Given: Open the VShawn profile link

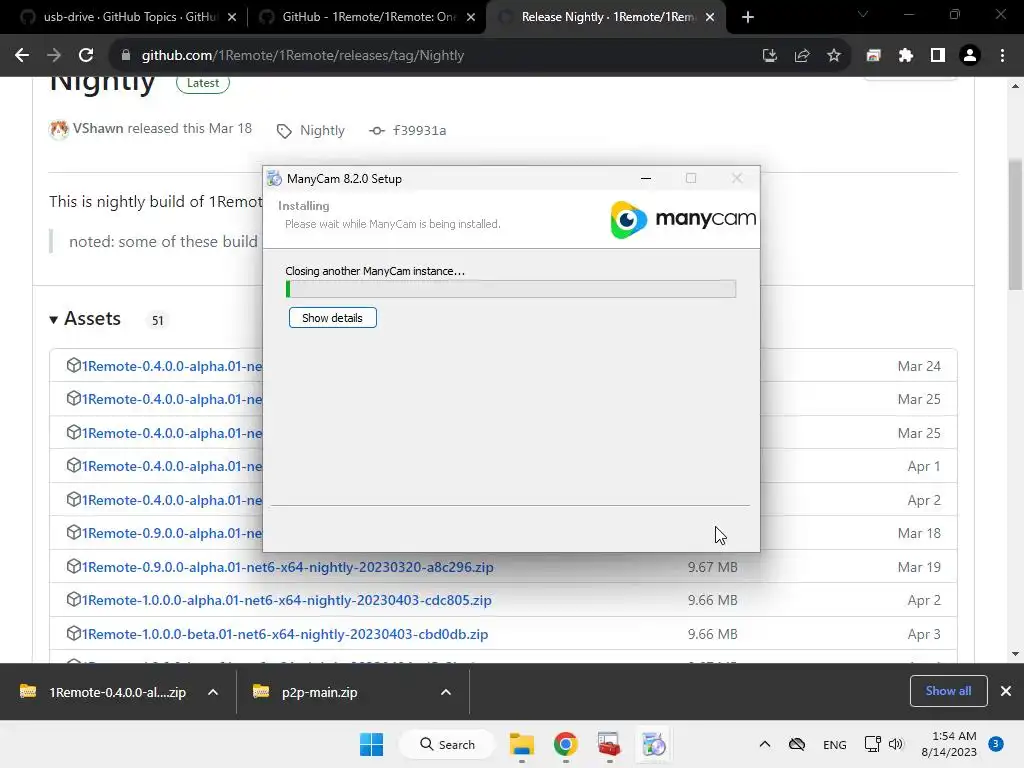Looking at the screenshot, I should point(98,129).
